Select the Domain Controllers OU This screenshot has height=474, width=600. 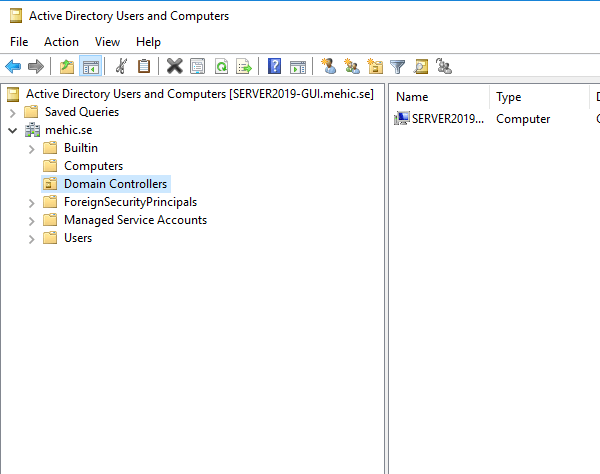pos(116,184)
